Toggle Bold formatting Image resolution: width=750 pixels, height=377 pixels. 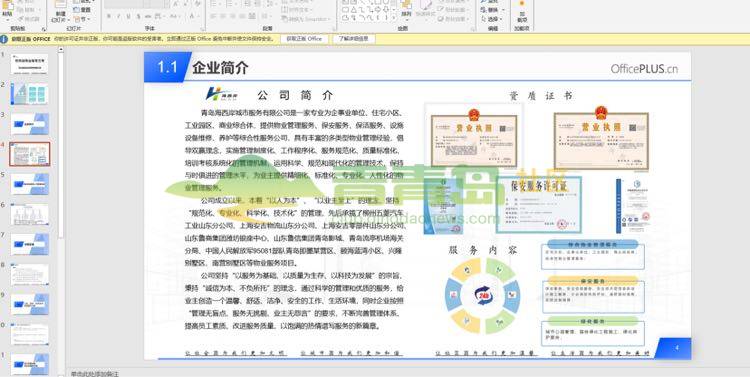coord(109,17)
